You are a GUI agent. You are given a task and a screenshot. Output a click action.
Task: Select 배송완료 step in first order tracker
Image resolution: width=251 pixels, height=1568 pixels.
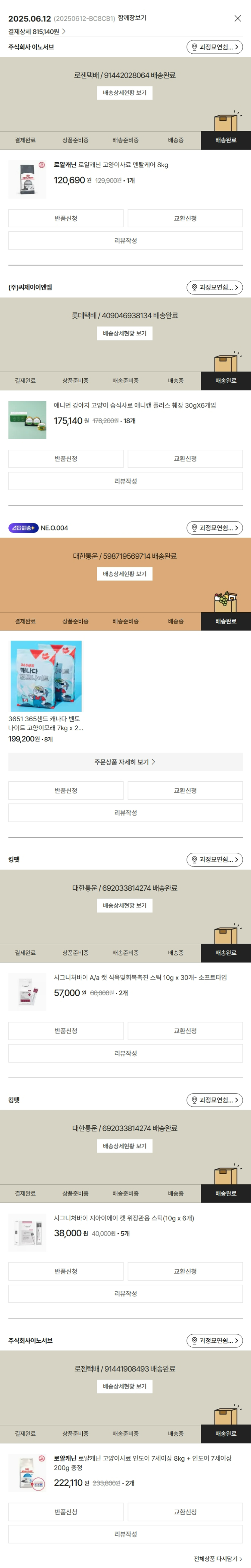point(226,140)
